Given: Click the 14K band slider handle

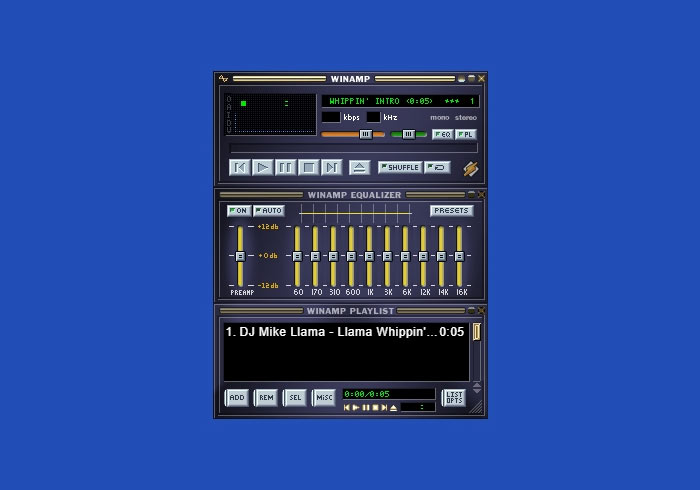Looking at the screenshot, I should tap(441, 256).
